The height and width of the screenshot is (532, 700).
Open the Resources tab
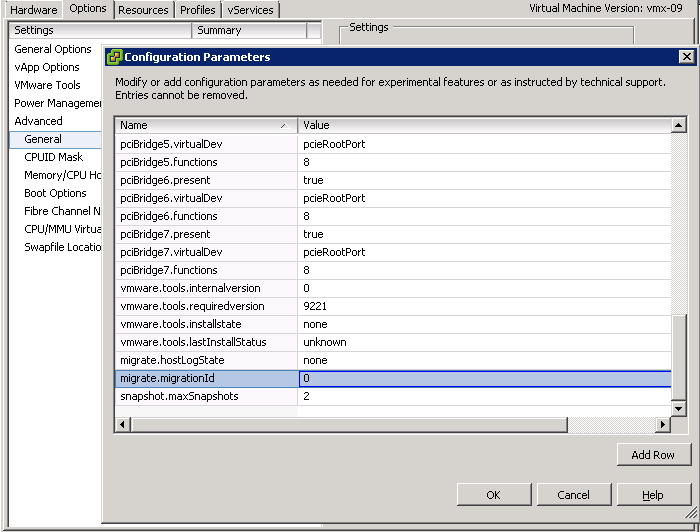pos(143,10)
